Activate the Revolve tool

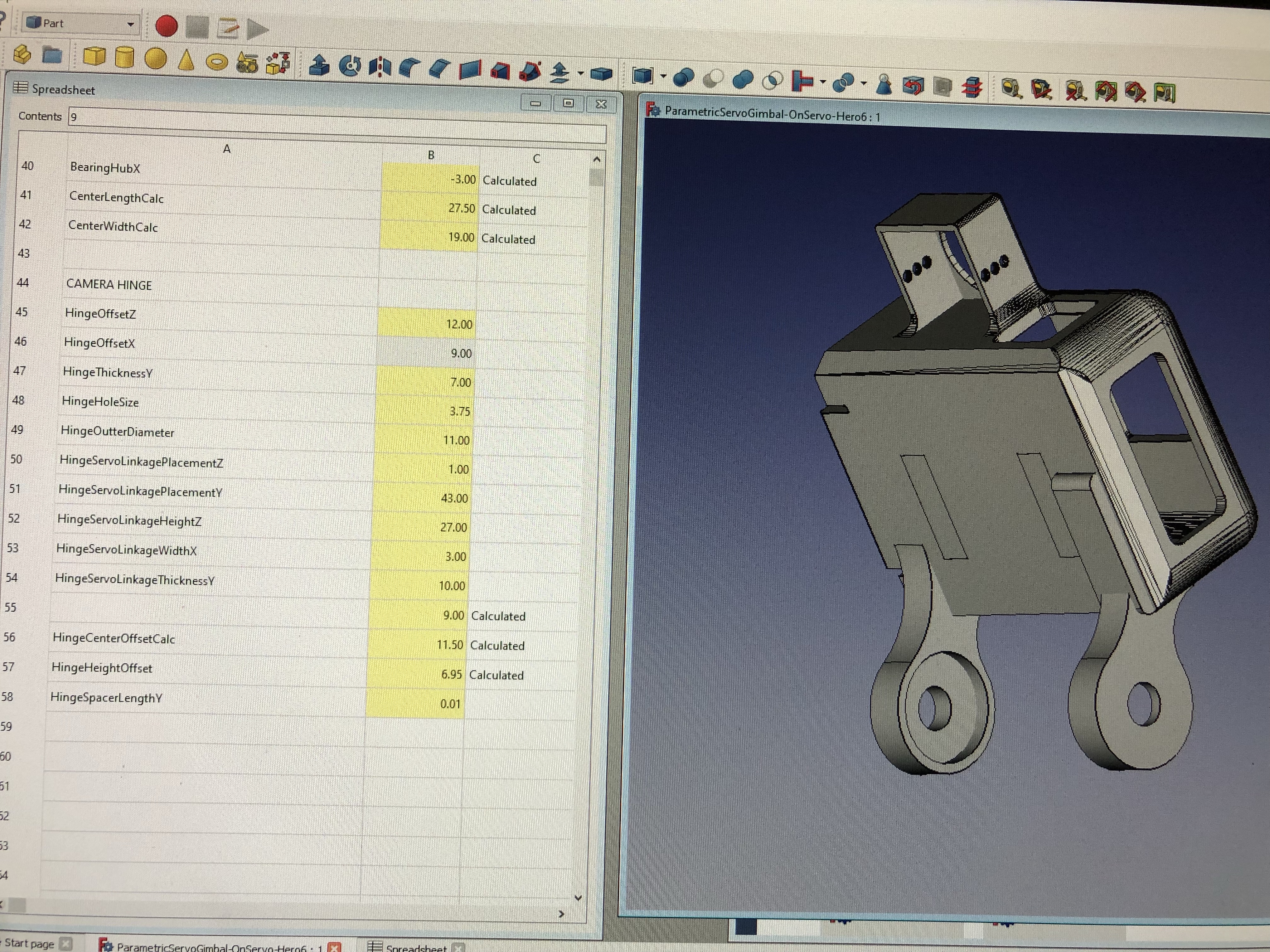click(350, 66)
